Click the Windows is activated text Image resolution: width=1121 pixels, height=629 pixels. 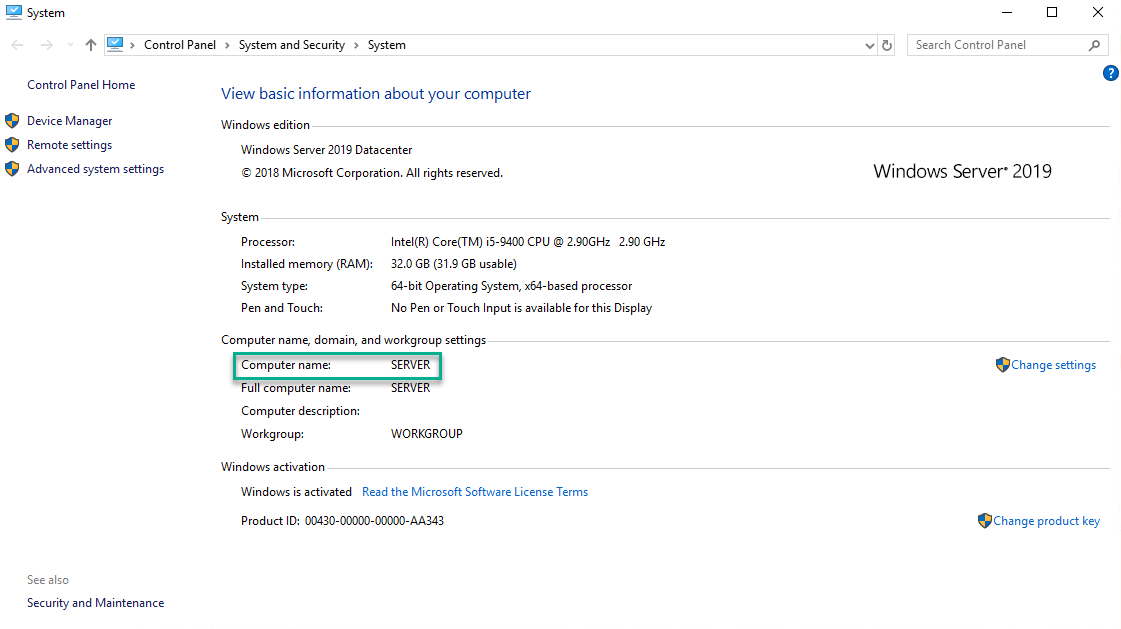tap(296, 492)
